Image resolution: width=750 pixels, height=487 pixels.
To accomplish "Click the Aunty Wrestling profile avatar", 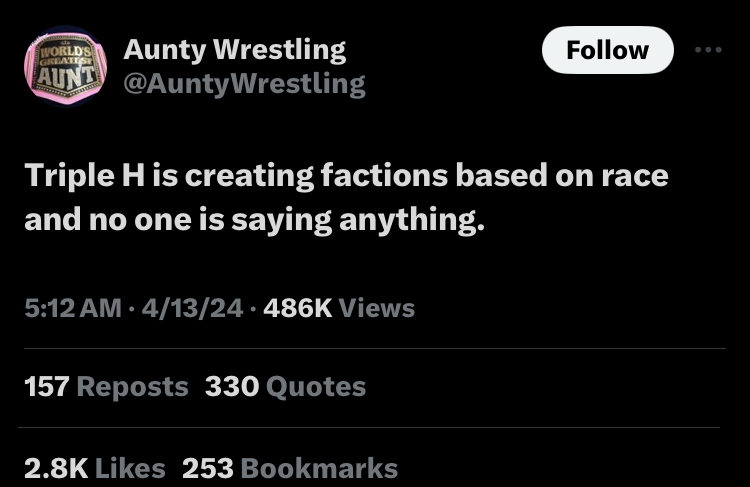I will (x=65, y=67).
